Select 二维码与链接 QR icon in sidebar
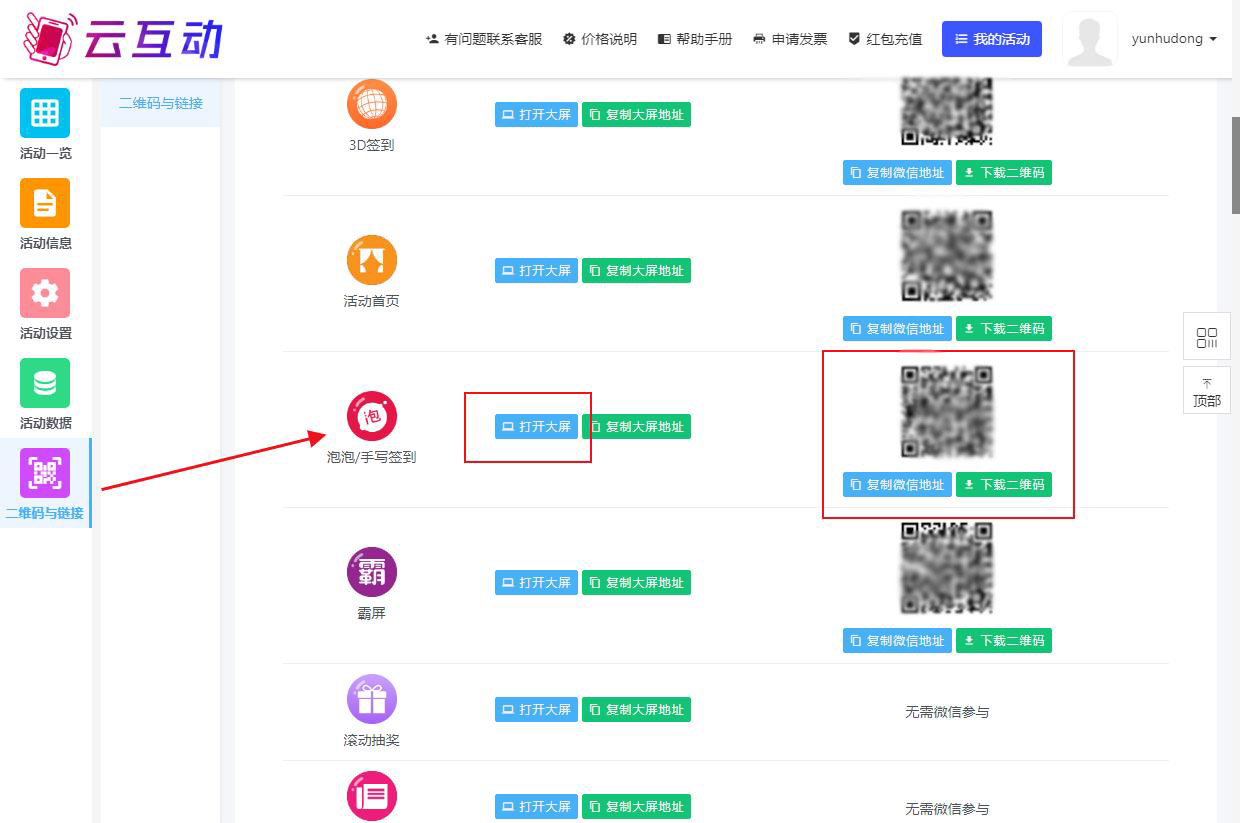Viewport: 1240px width, 823px height. tap(45, 473)
